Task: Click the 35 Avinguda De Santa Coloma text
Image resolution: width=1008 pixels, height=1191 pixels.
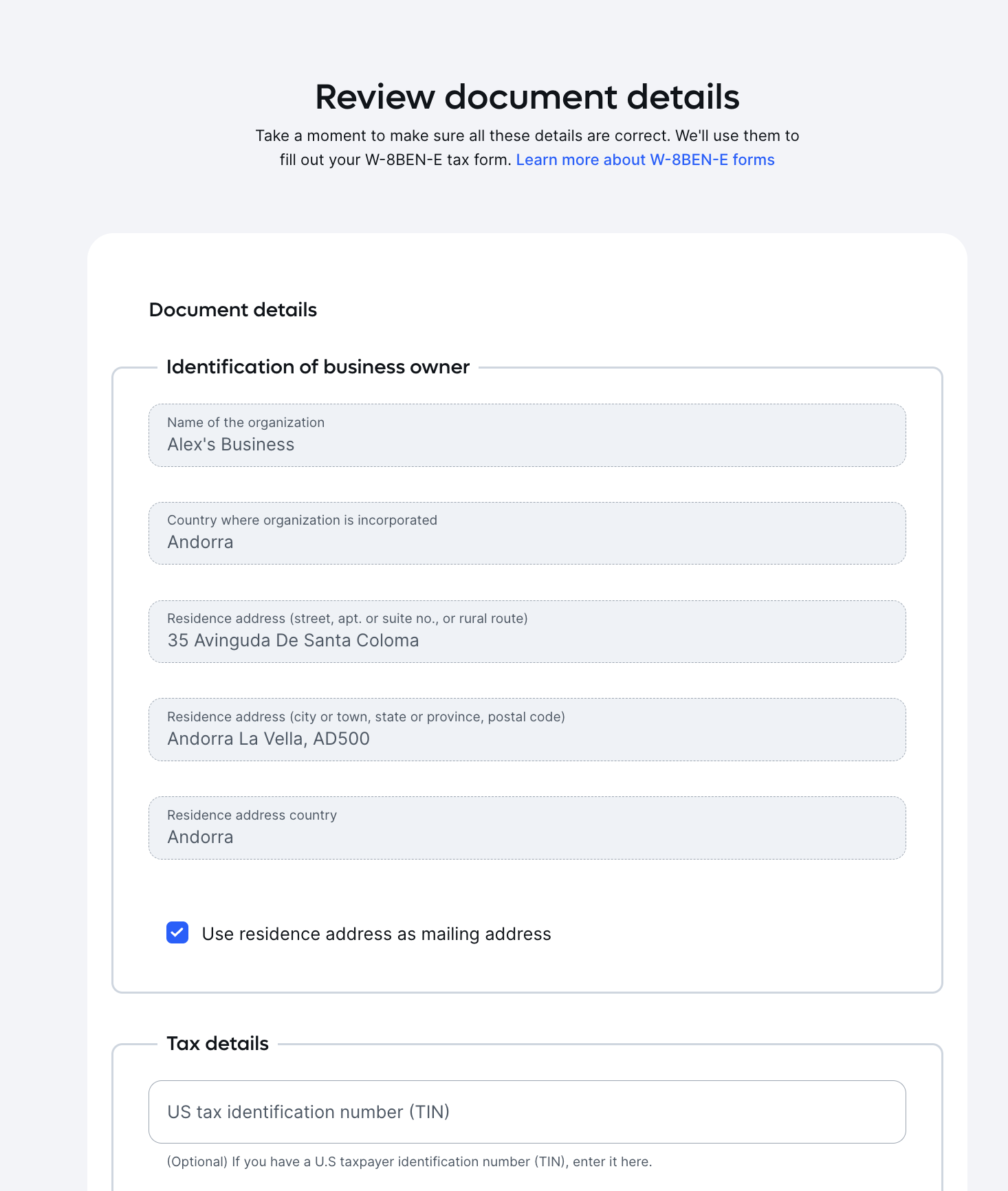Action: pyautogui.click(x=293, y=641)
